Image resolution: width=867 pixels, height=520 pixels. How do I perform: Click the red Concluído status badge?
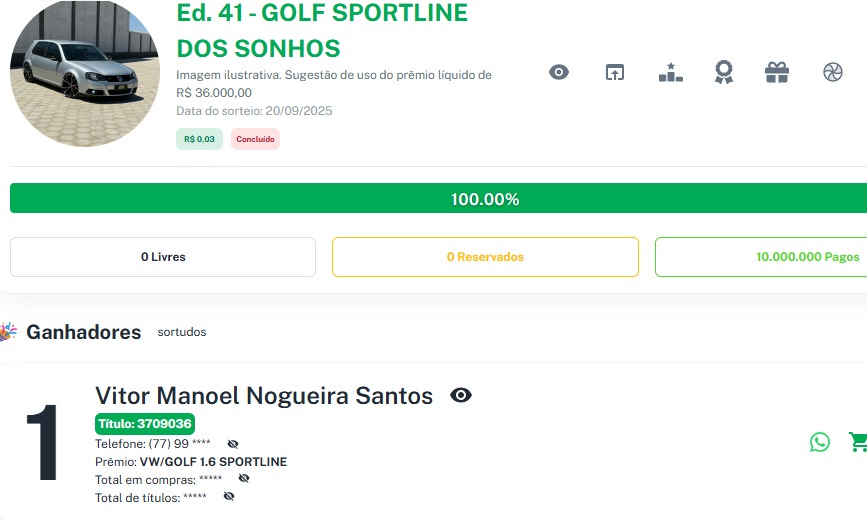pos(255,139)
